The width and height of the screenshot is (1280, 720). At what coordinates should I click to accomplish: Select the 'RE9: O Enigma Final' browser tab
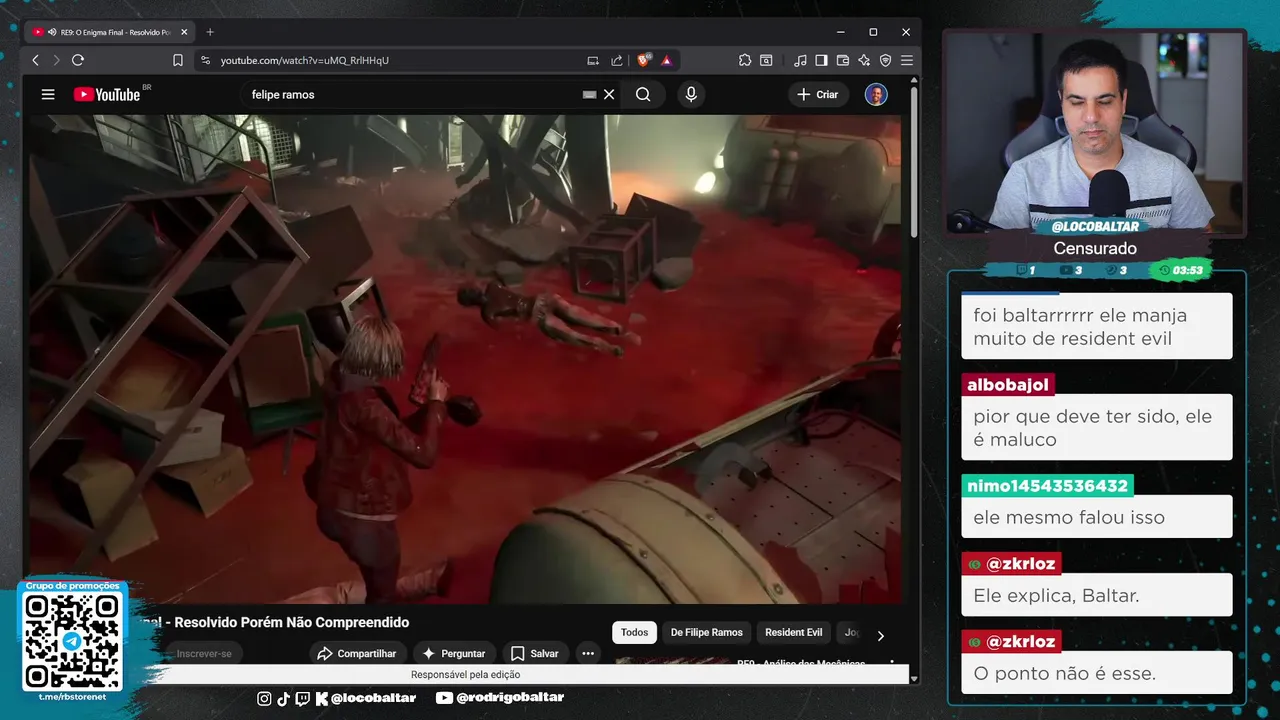[110, 32]
